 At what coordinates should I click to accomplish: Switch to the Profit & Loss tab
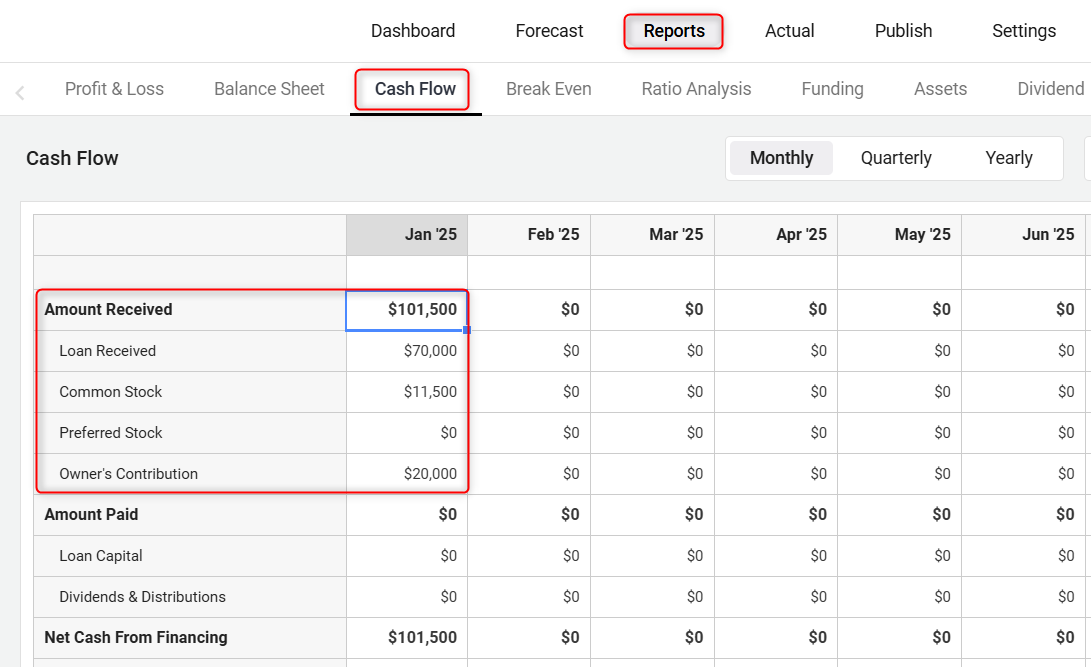coord(114,89)
